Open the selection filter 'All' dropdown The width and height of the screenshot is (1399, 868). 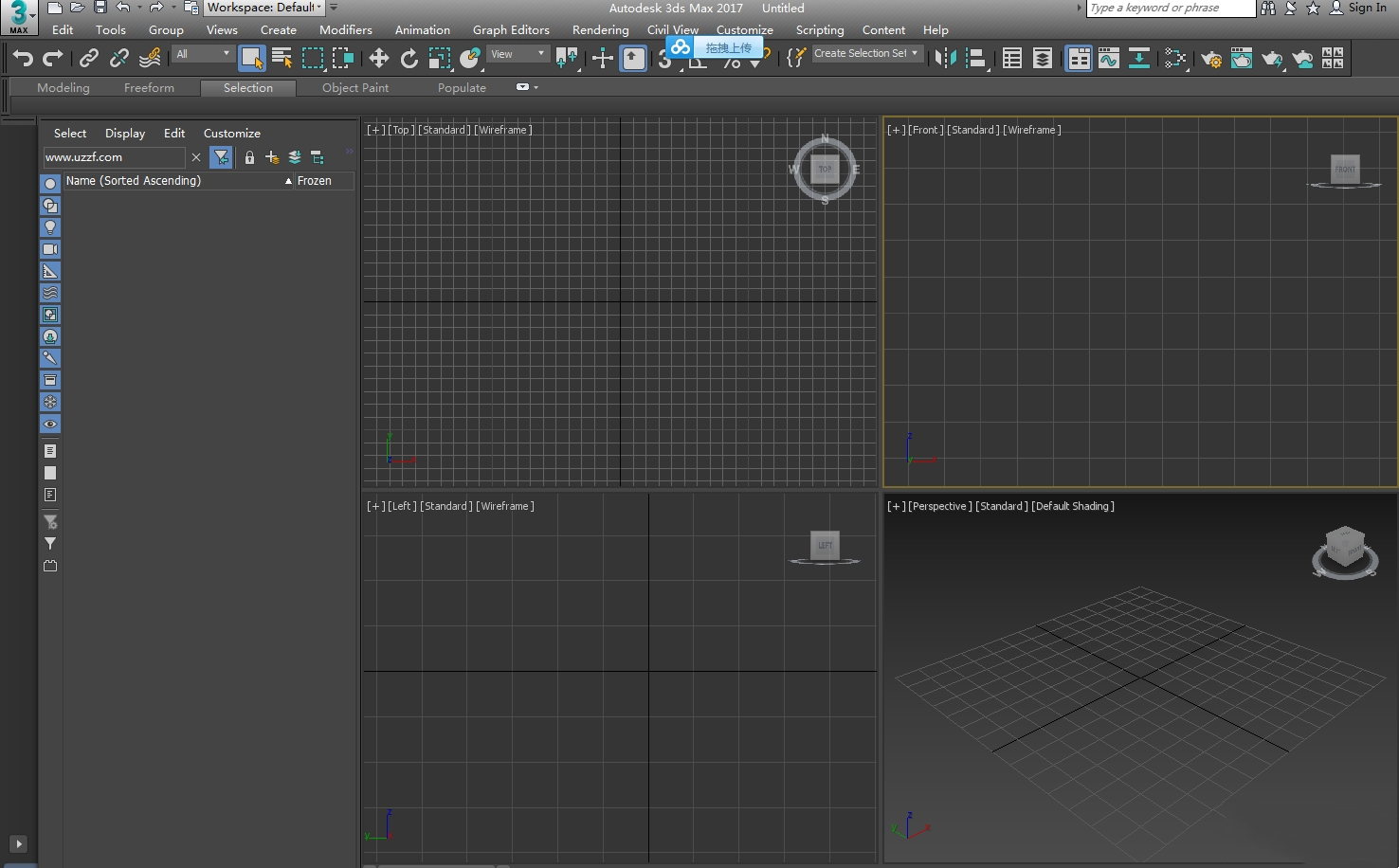pyautogui.click(x=204, y=54)
